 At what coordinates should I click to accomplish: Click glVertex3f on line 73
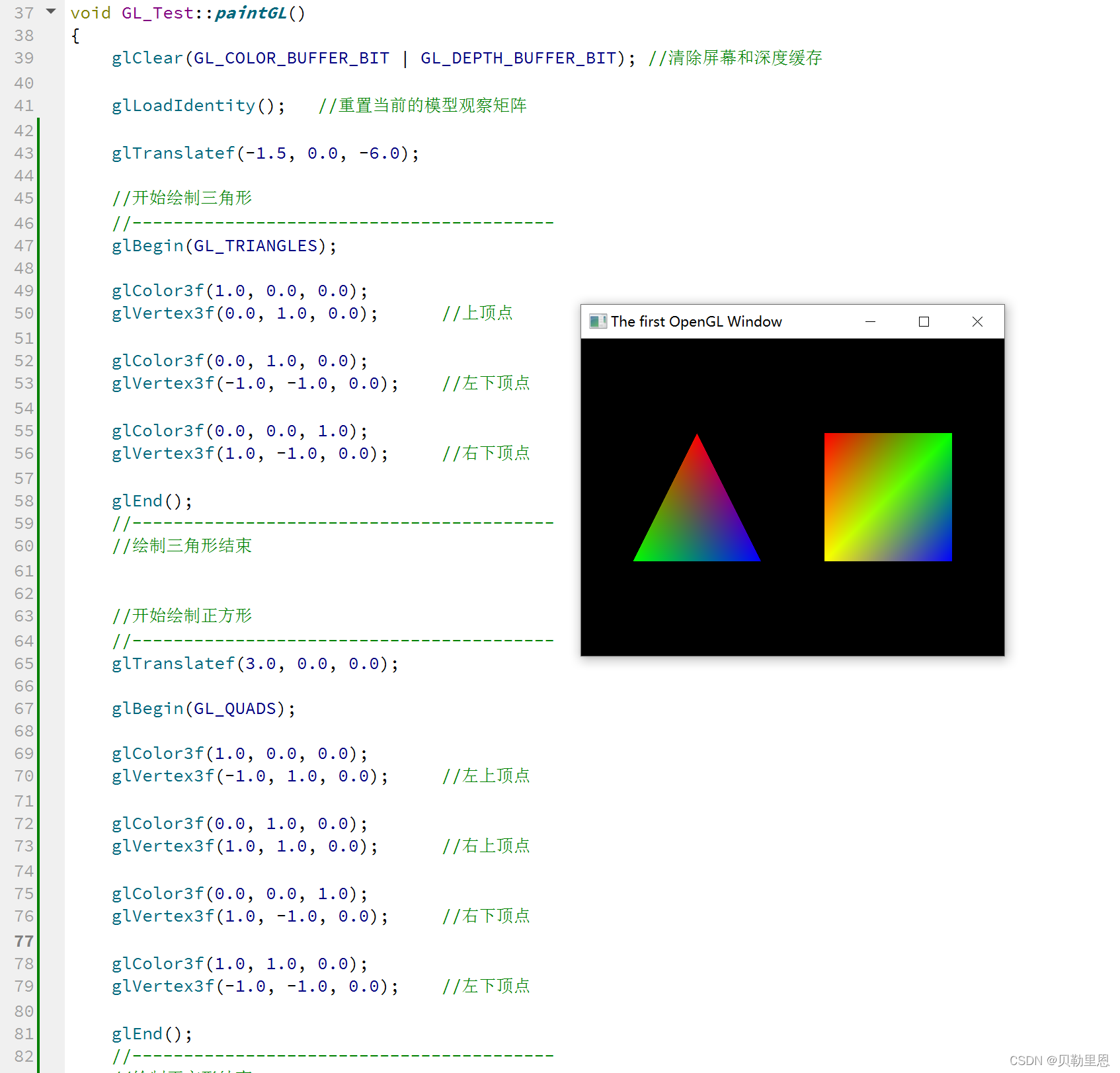(x=245, y=846)
